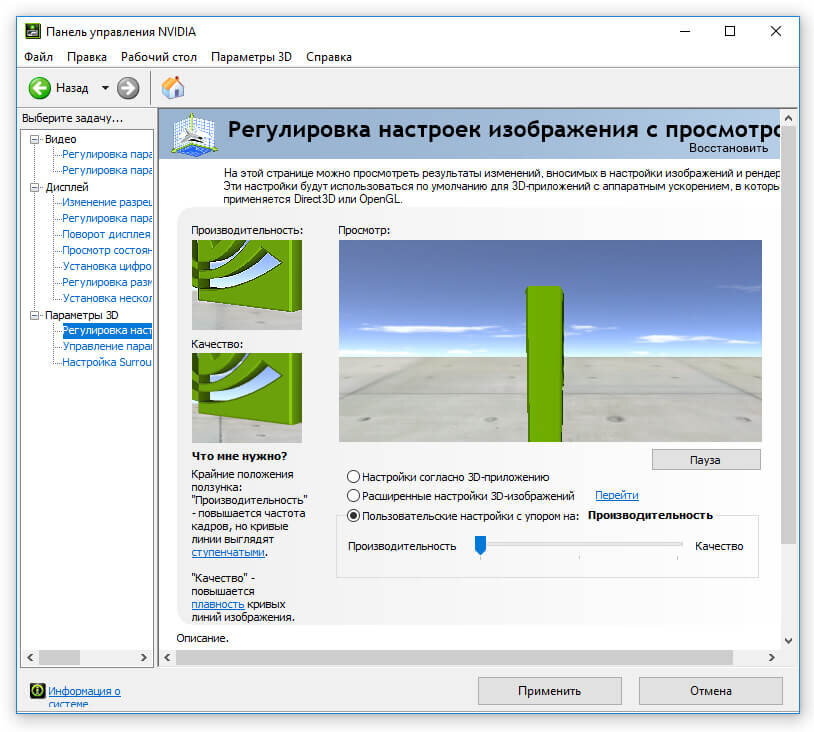Click the main pane horizontal scrollbar right arrow
The width and height of the screenshot is (814, 732).
click(771, 657)
